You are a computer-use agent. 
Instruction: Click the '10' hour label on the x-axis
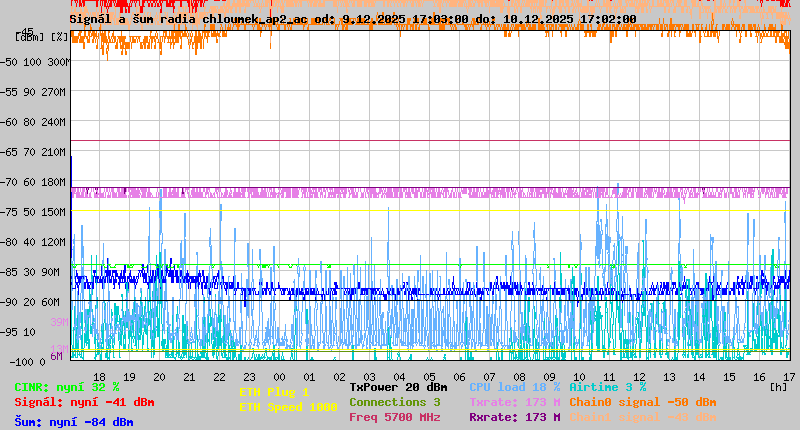click(x=580, y=377)
